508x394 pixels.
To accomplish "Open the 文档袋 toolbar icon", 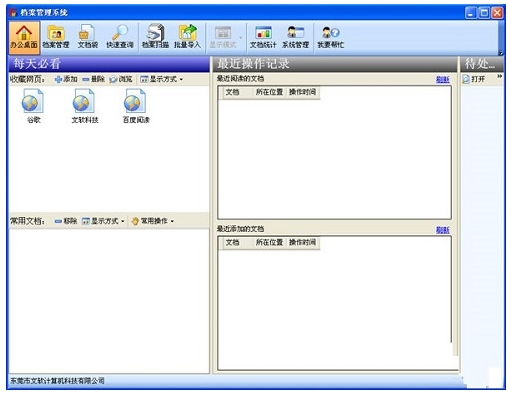I will tap(88, 37).
